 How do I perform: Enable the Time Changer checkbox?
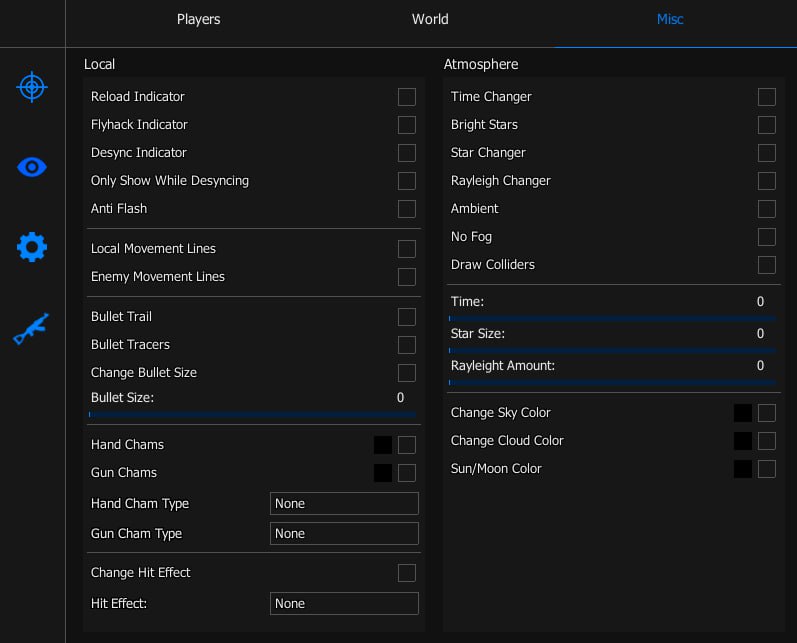pos(767,97)
